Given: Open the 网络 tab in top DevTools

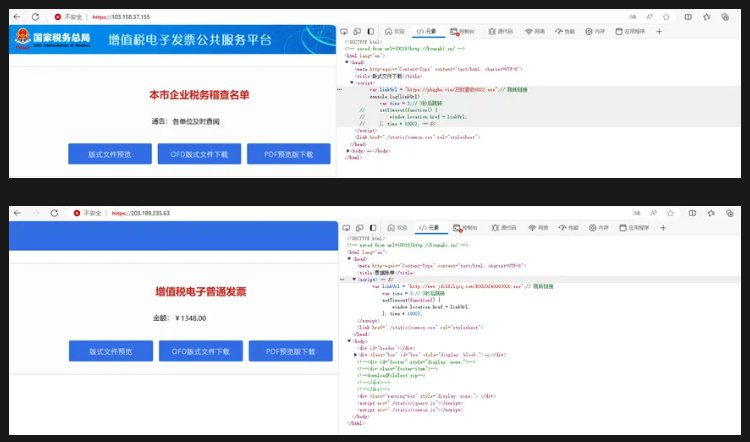Looking at the screenshot, I should [x=535, y=32].
